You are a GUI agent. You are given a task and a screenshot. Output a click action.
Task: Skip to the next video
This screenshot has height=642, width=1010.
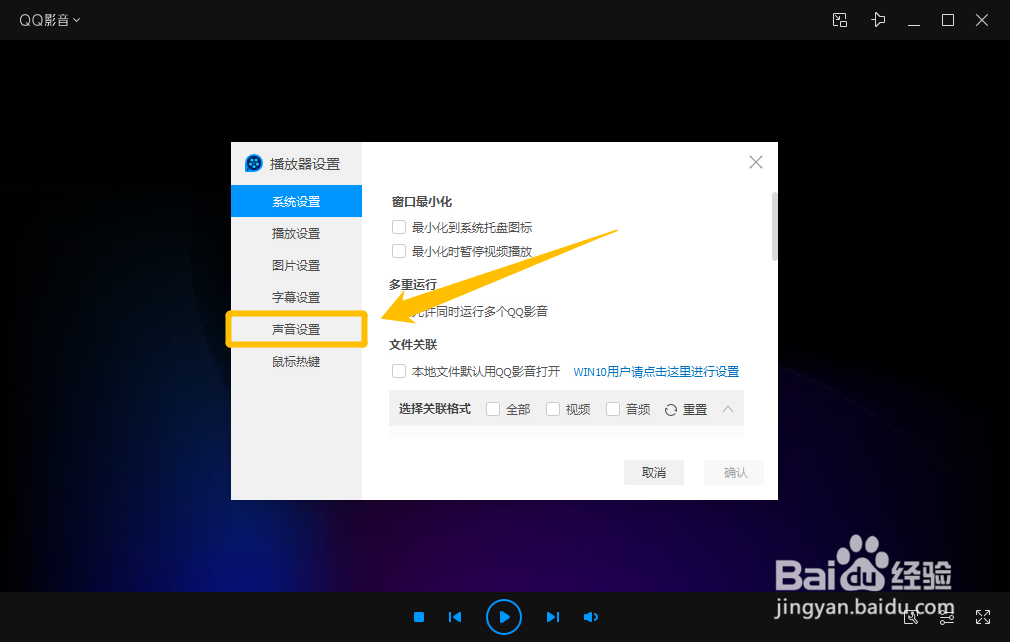(553, 617)
